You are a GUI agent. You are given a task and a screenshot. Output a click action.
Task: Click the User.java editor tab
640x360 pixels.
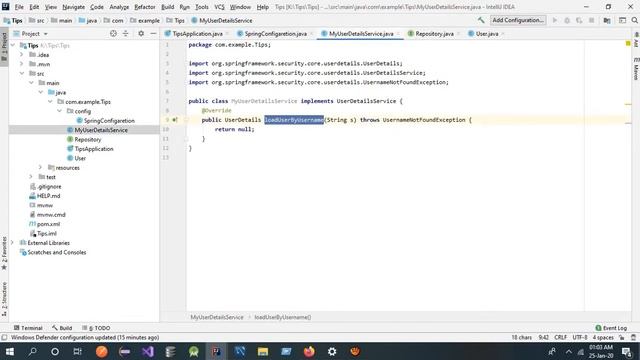pos(486,33)
